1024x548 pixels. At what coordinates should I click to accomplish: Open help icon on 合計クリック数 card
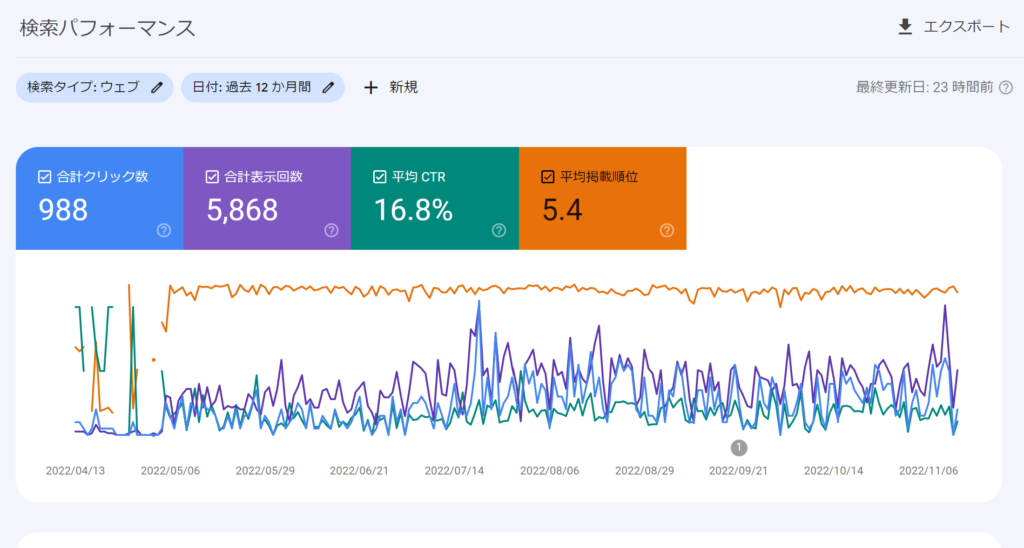(x=164, y=230)
